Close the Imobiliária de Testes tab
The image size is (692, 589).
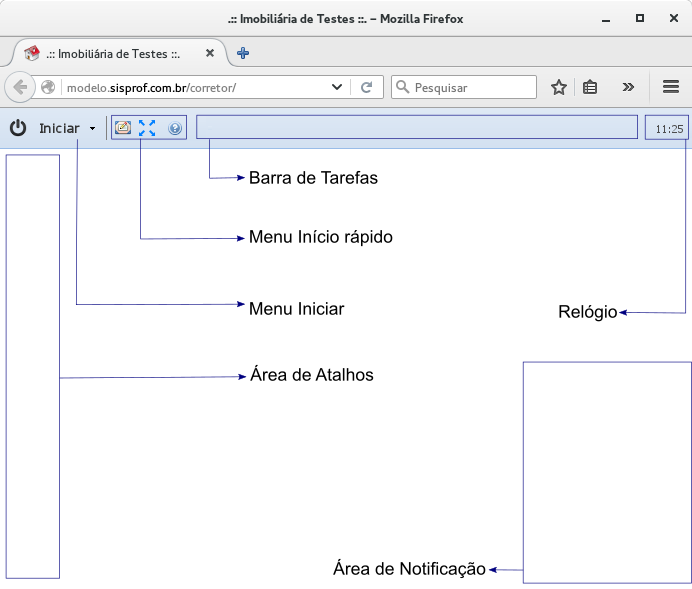[209, 53]
